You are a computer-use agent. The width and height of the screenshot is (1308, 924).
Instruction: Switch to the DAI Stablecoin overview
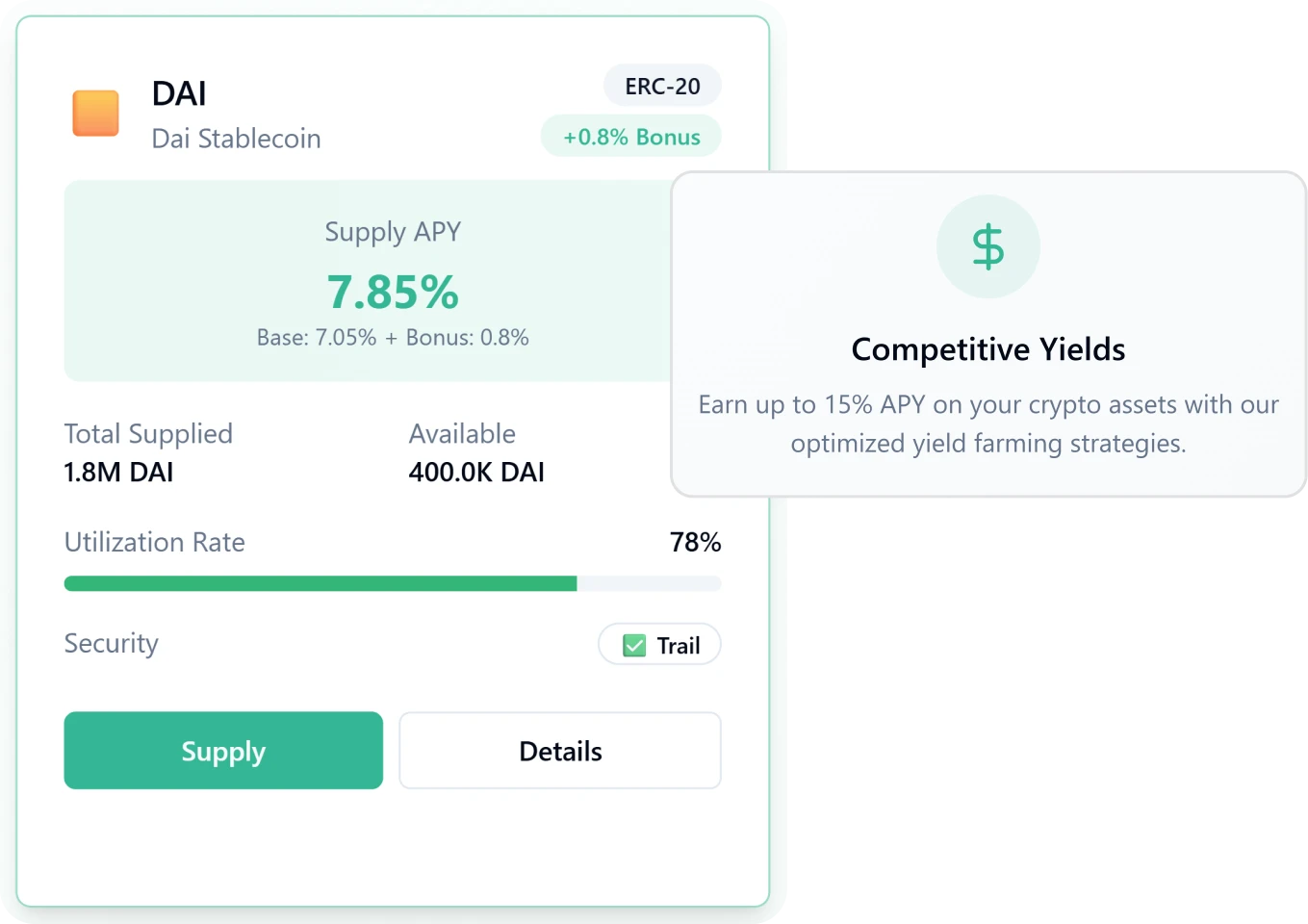tap(236, 138)
